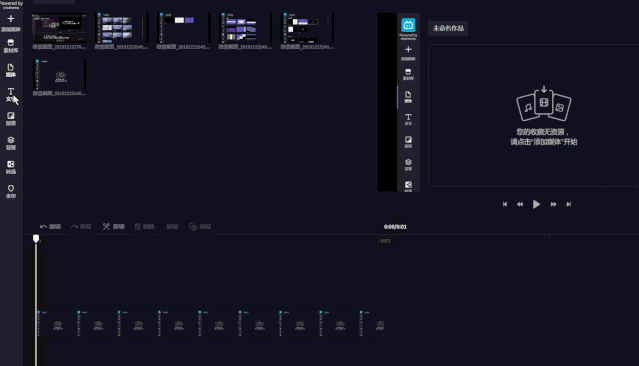The image size is (639, 366).
Task: Click the scissors split tool in timeline toolbar
Action: click(x=106, y=226)
